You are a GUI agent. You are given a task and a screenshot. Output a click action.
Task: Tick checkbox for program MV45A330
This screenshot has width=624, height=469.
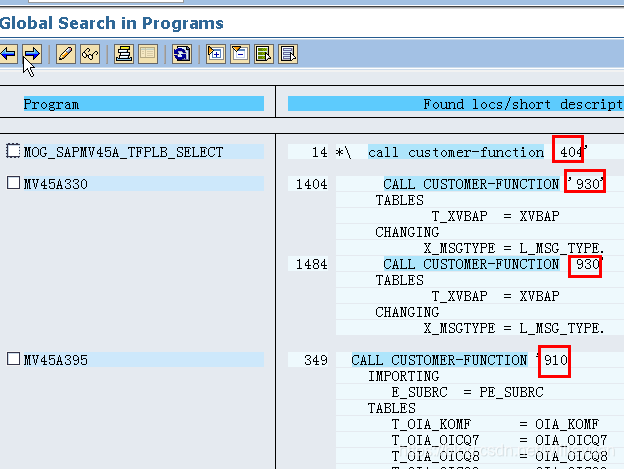coord(13,183)
